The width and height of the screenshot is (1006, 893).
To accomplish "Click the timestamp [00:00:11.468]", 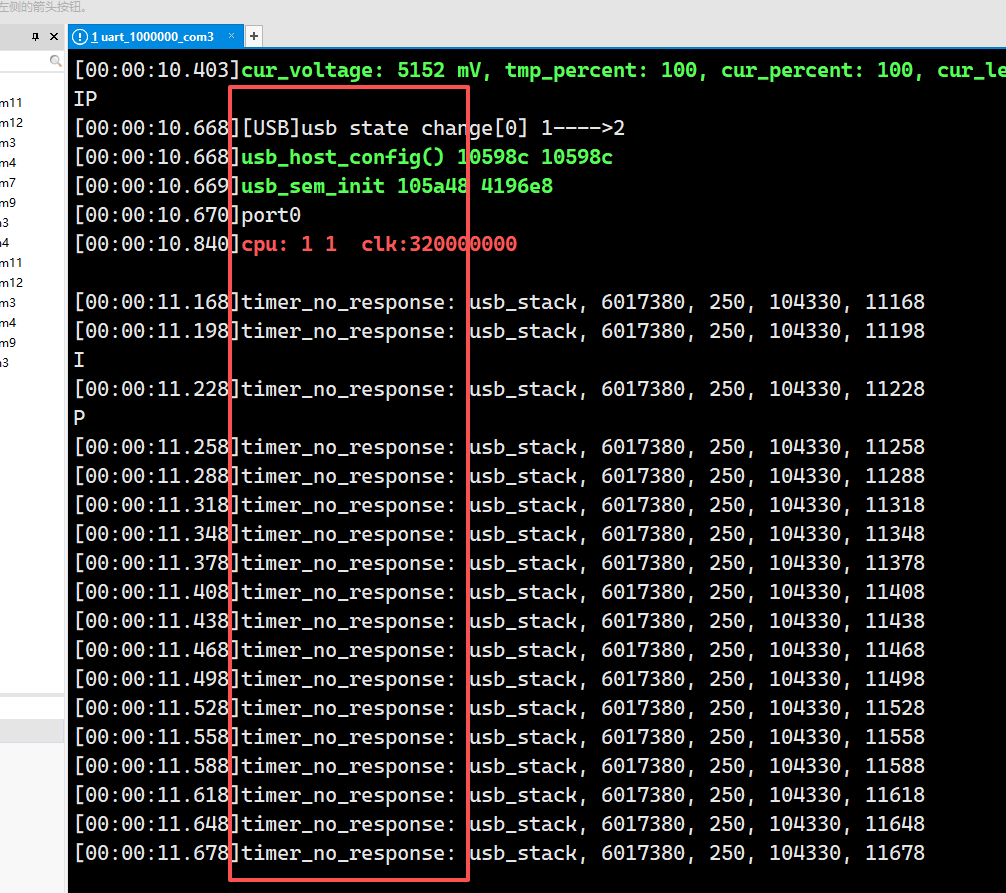I will pyautogui.click(x=157, y=650).
